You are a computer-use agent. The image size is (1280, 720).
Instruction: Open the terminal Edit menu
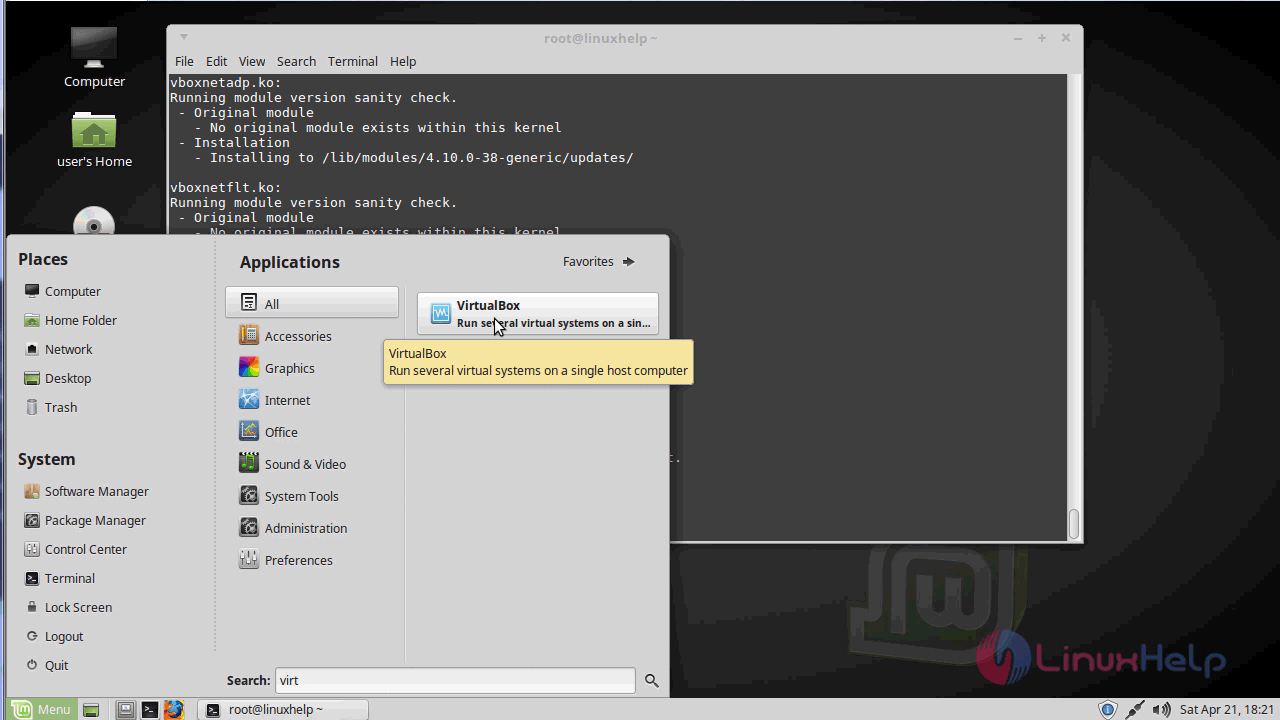click(x=217, y=61)
